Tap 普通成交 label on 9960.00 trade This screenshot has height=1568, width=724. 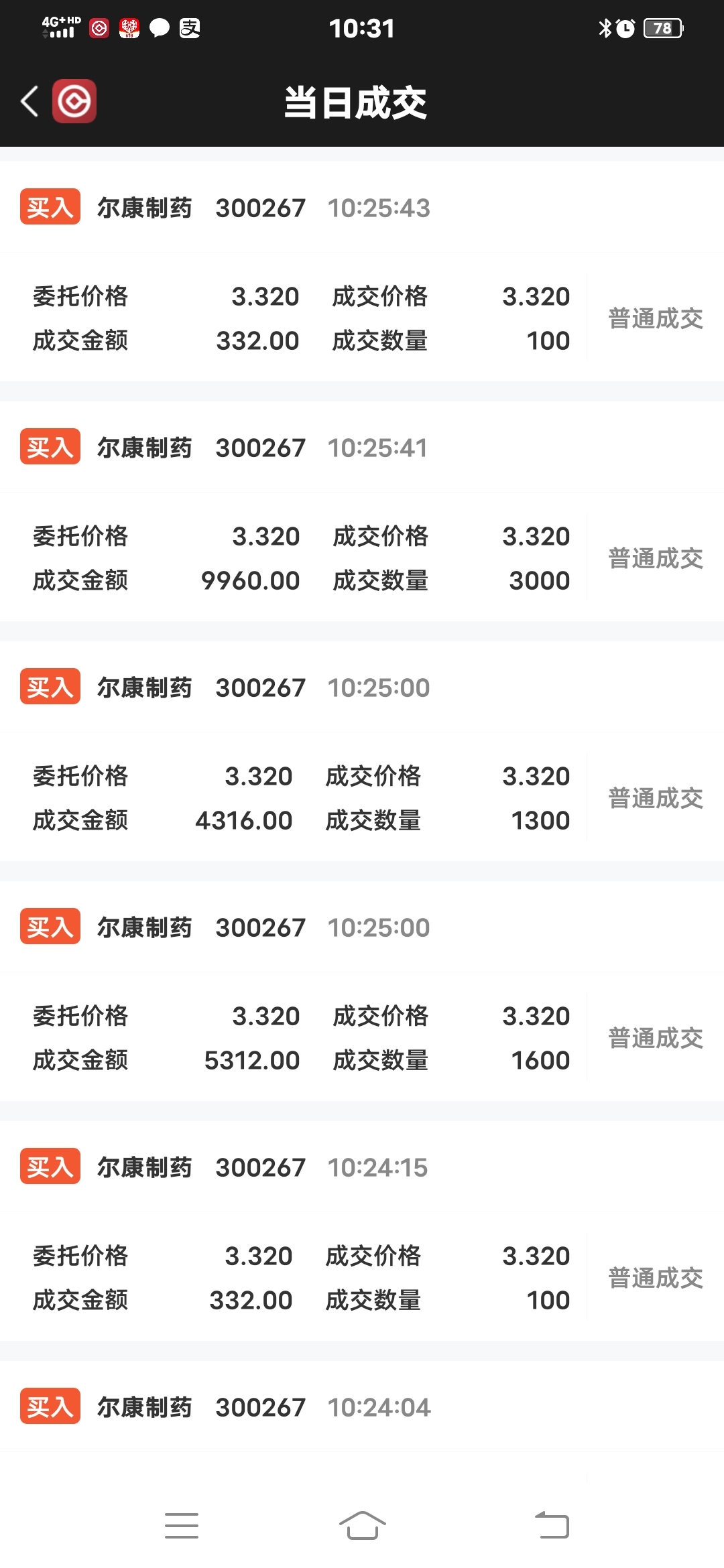[x=656, y=558]
